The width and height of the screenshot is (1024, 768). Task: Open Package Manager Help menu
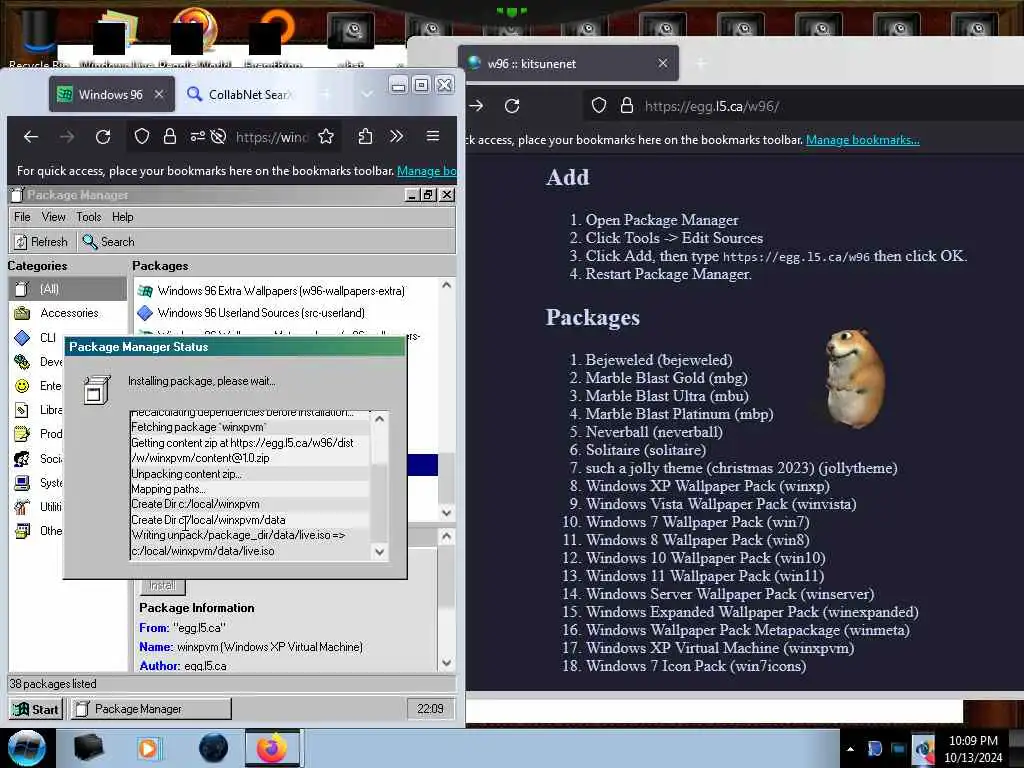[x=123, y=217]
